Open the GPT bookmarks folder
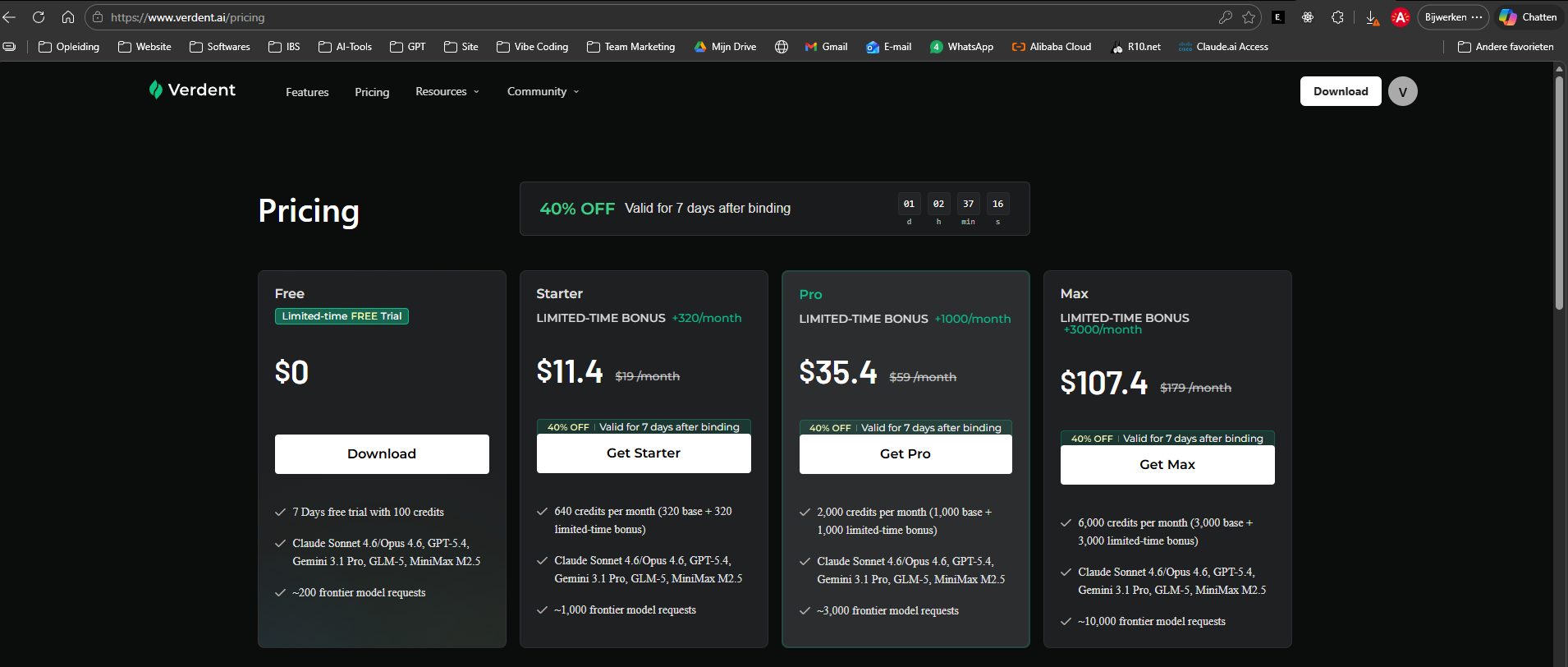This screenshot has width=1568, height=667. tap(408, 47)
